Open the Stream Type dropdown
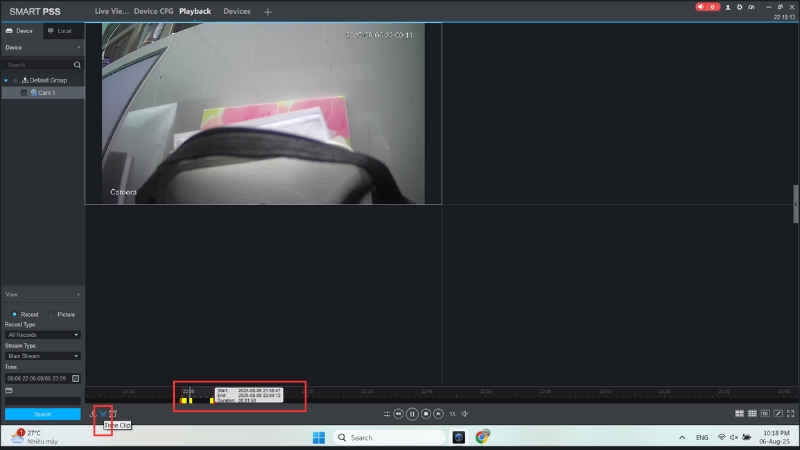The image size is (800, 450). [41, 355]
